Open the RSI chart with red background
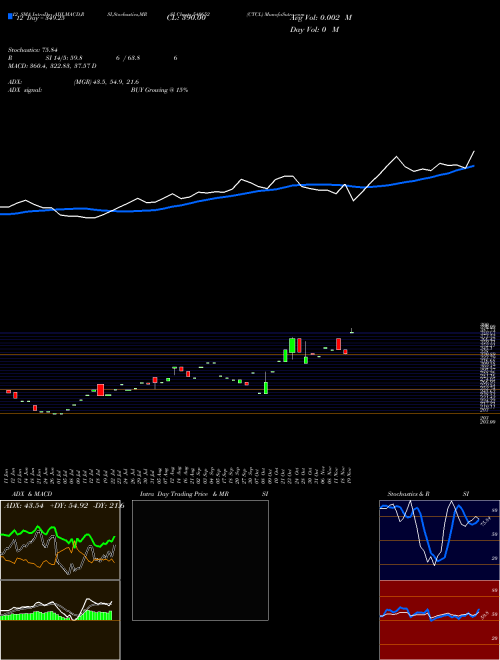The image size is (500, 660). click(439, 620)
